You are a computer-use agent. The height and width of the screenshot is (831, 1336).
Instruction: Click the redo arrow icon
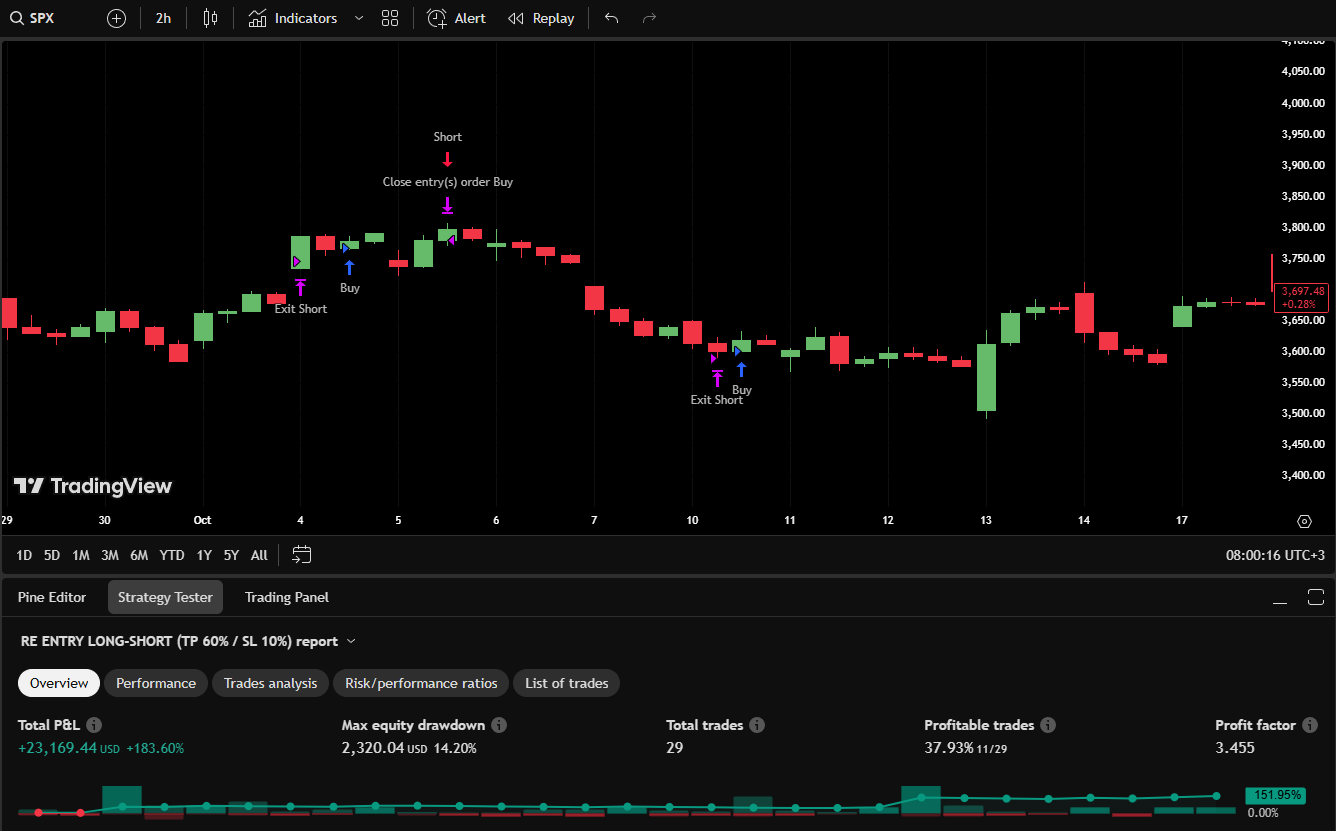click(x=649, y=18)
